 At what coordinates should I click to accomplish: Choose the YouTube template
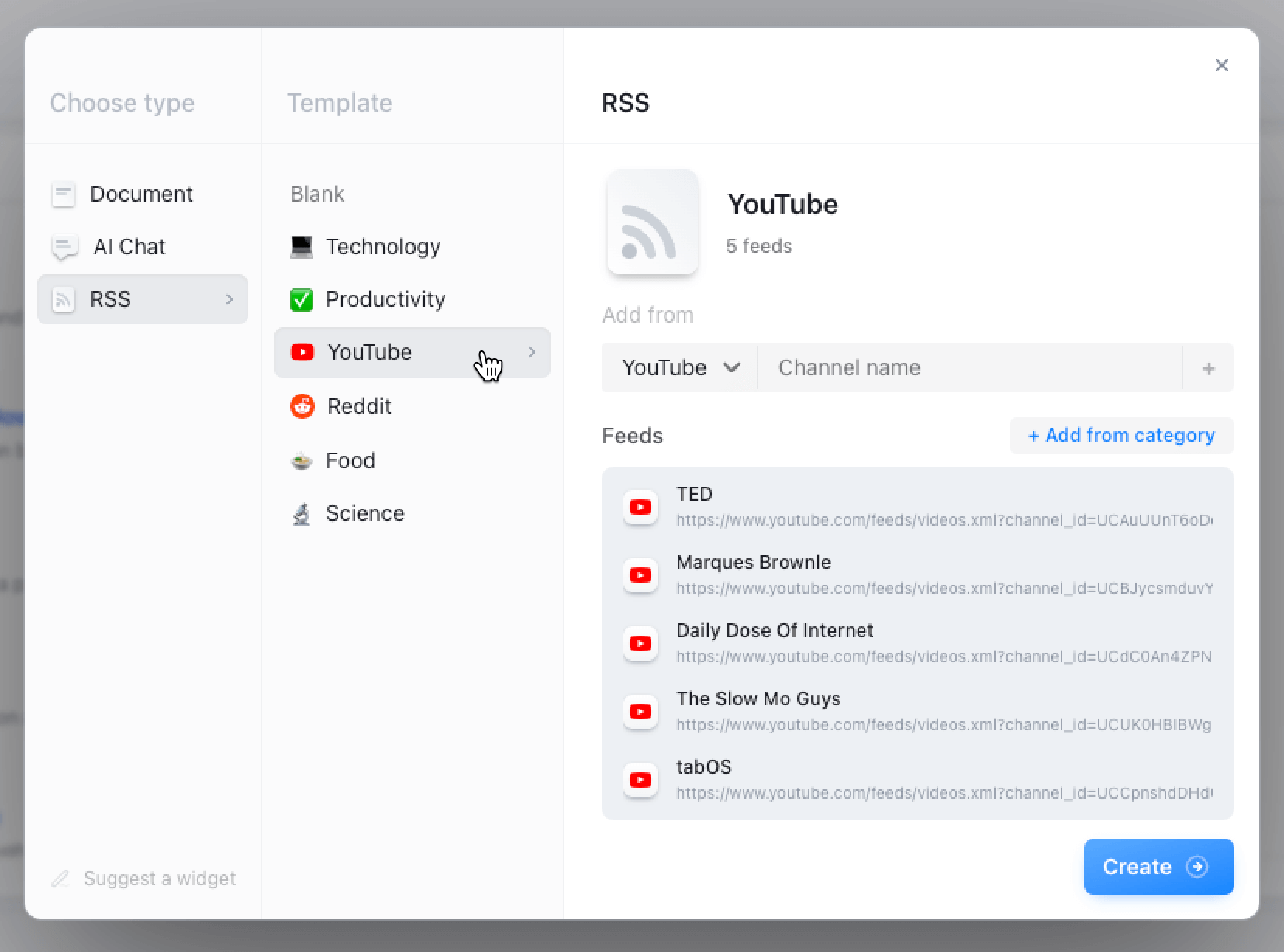412,353
